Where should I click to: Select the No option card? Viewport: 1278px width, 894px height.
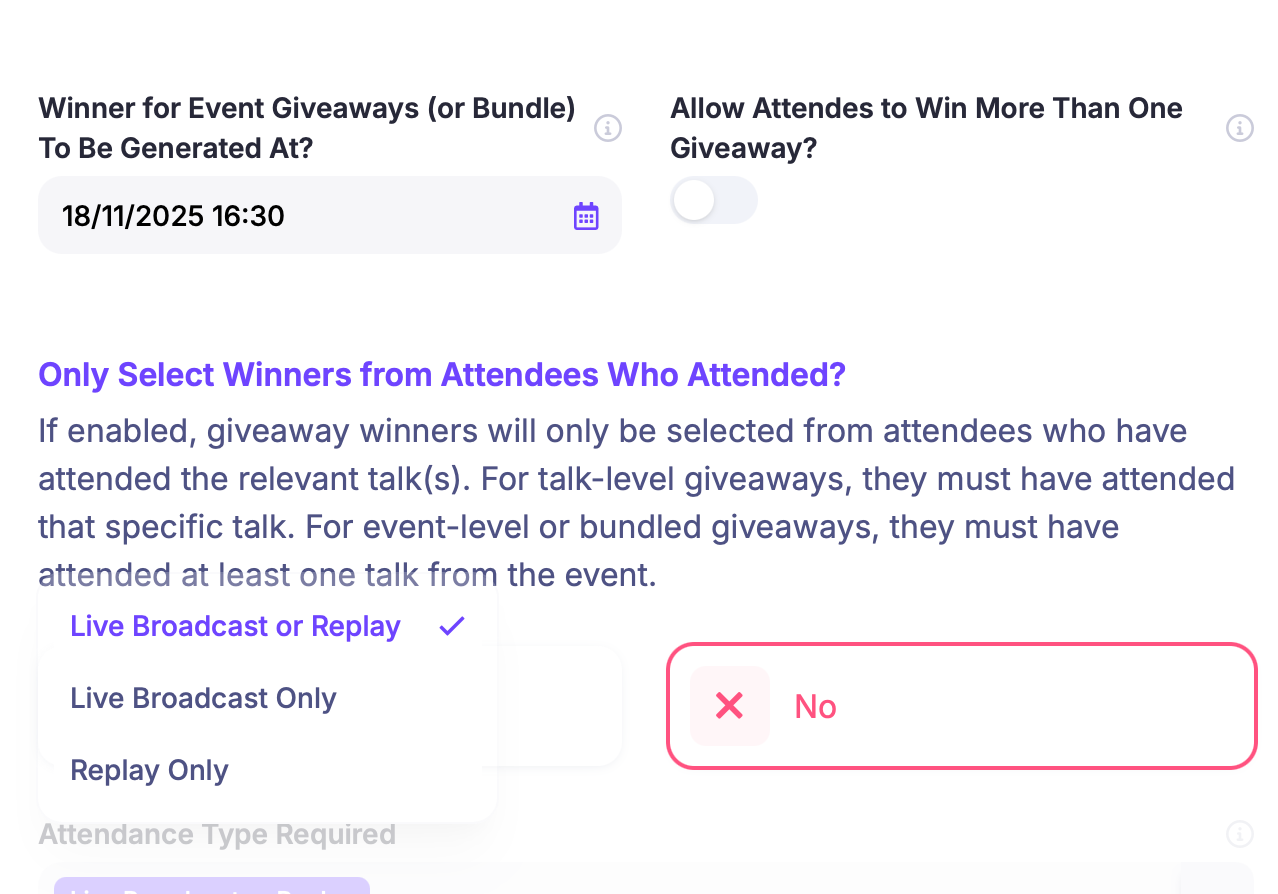pos(962,706)
